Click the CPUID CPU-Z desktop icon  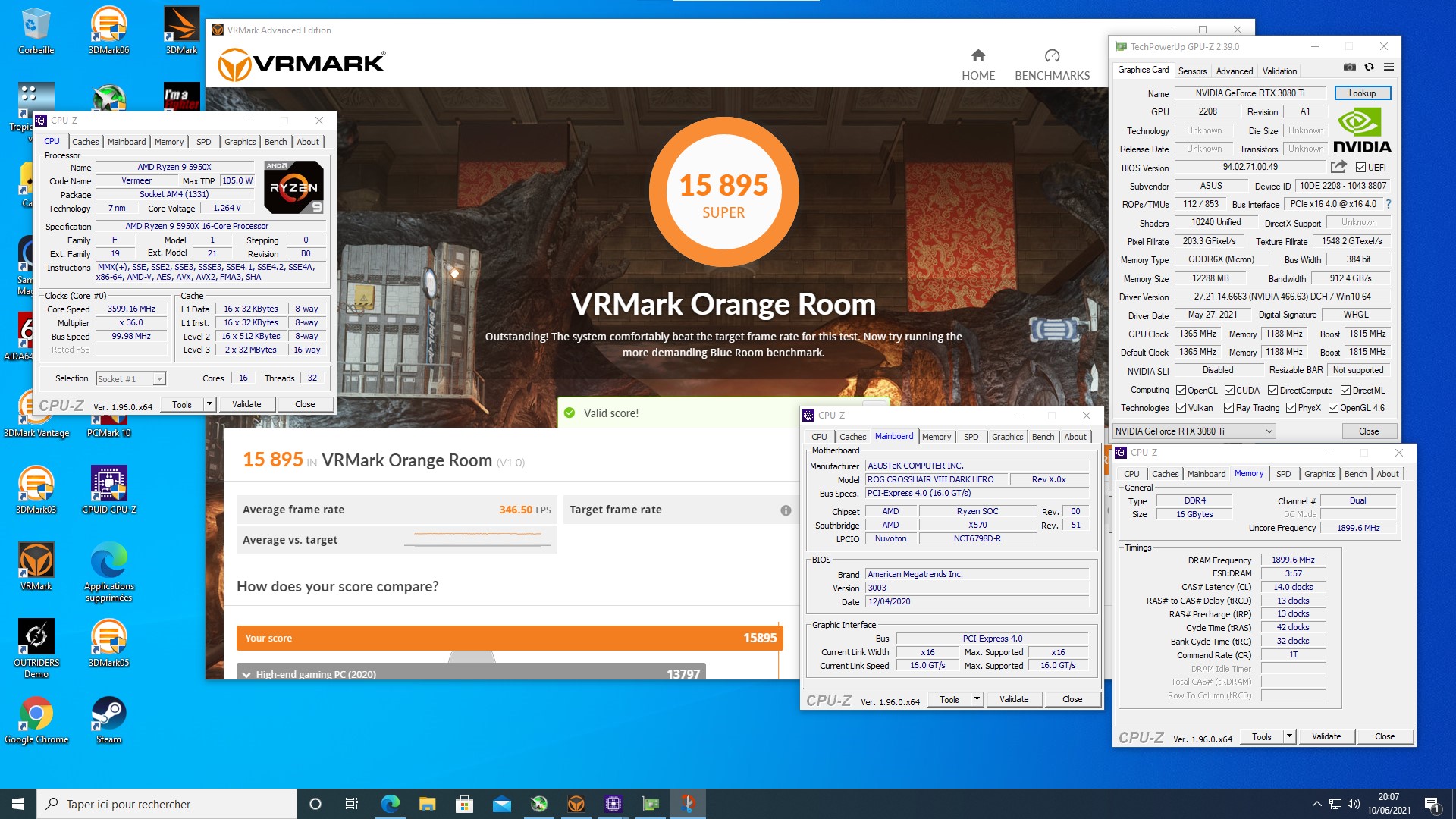click(x=109, y=490)
